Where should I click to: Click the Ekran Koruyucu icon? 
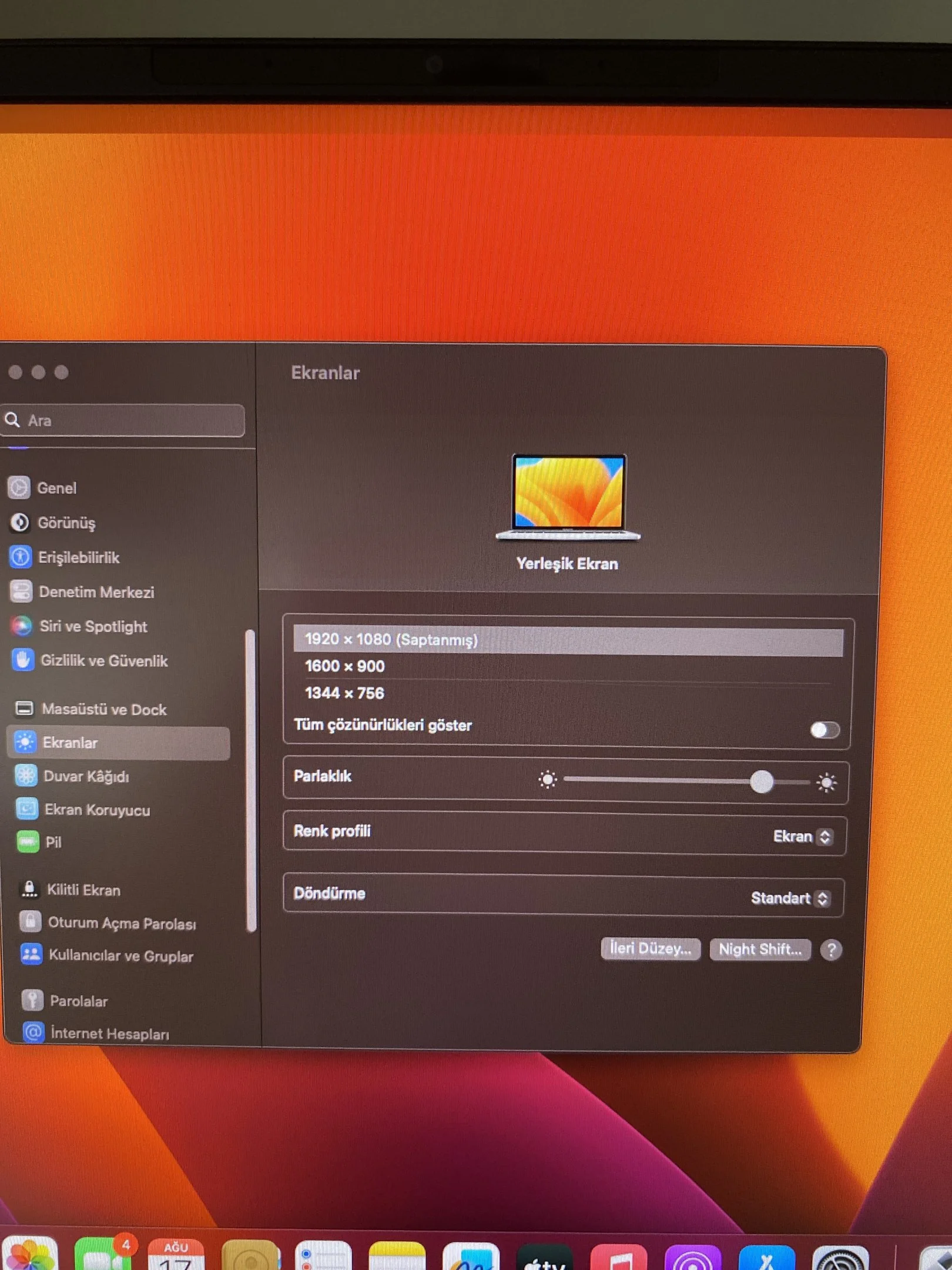26,809
